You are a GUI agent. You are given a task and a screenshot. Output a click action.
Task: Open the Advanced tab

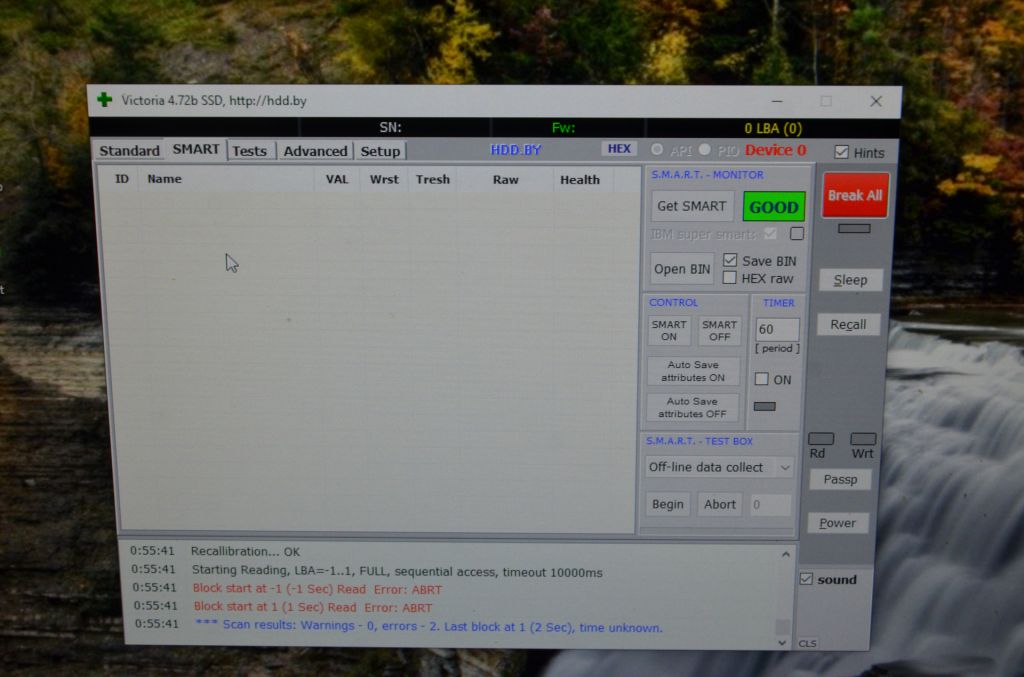tap(315, 151)
